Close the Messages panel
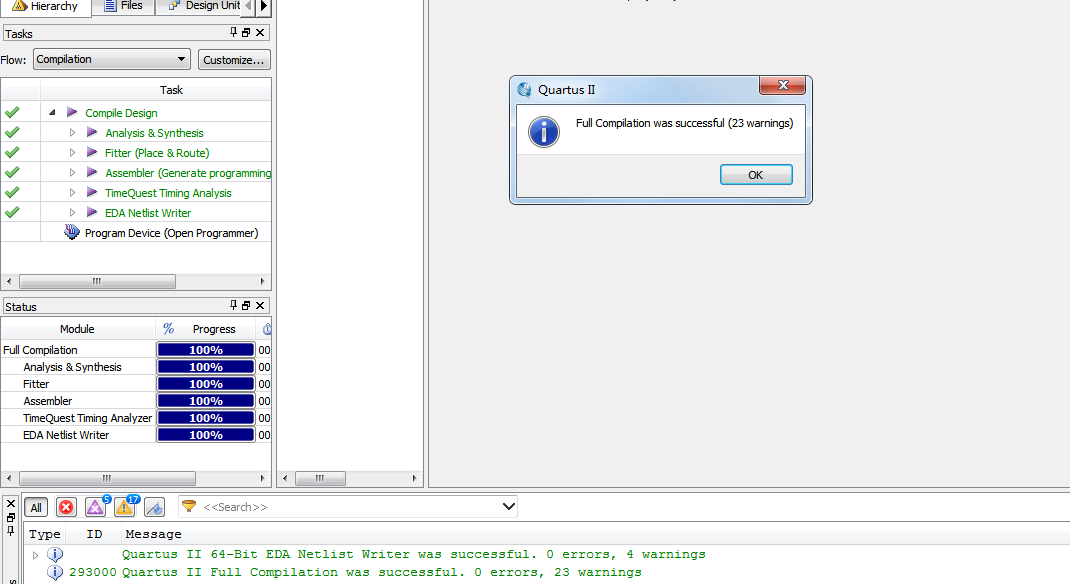Image resolution: width=1070 pixels, height=584 pixels. point(11,503)
